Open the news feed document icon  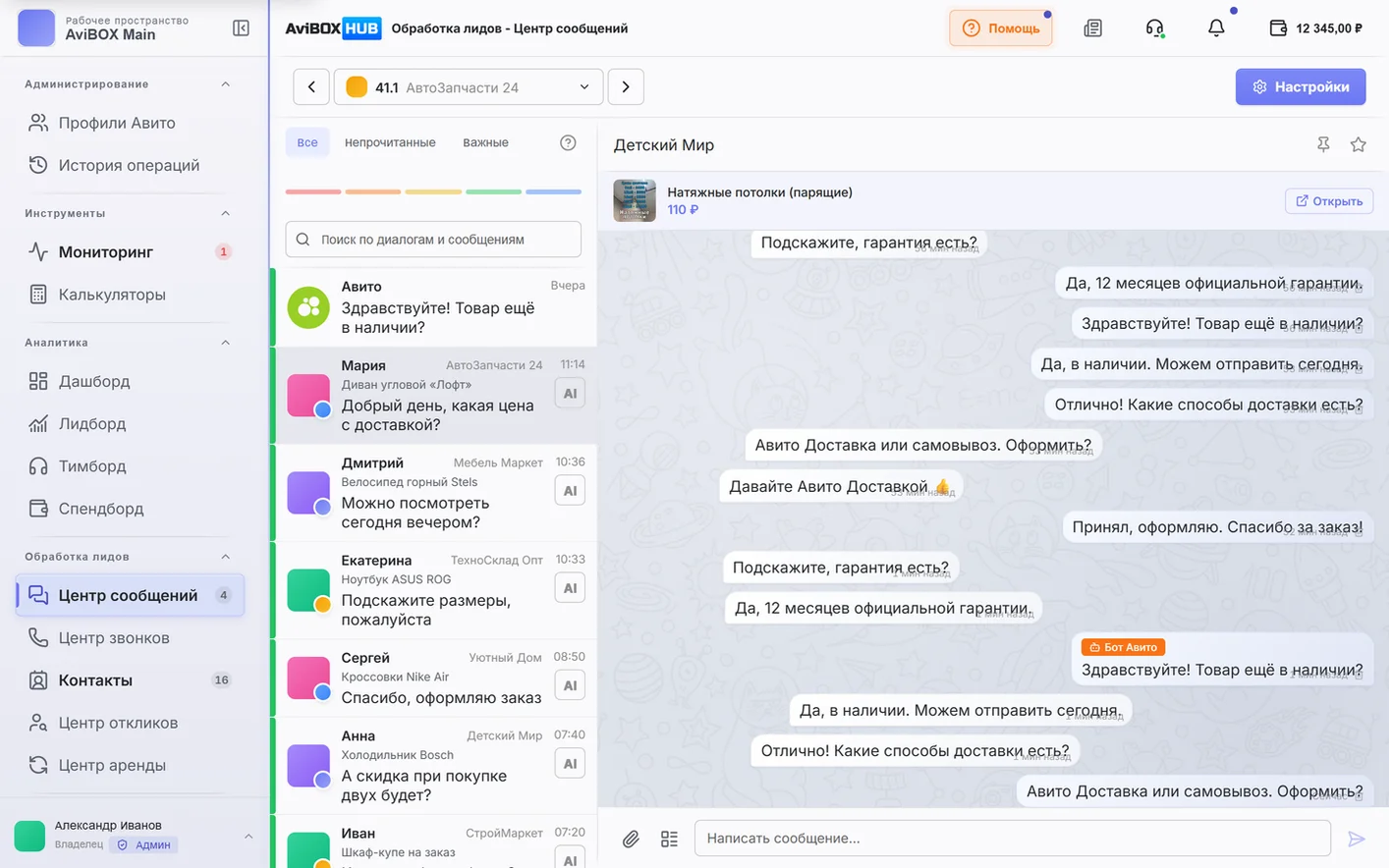(x=1092, y=28)
